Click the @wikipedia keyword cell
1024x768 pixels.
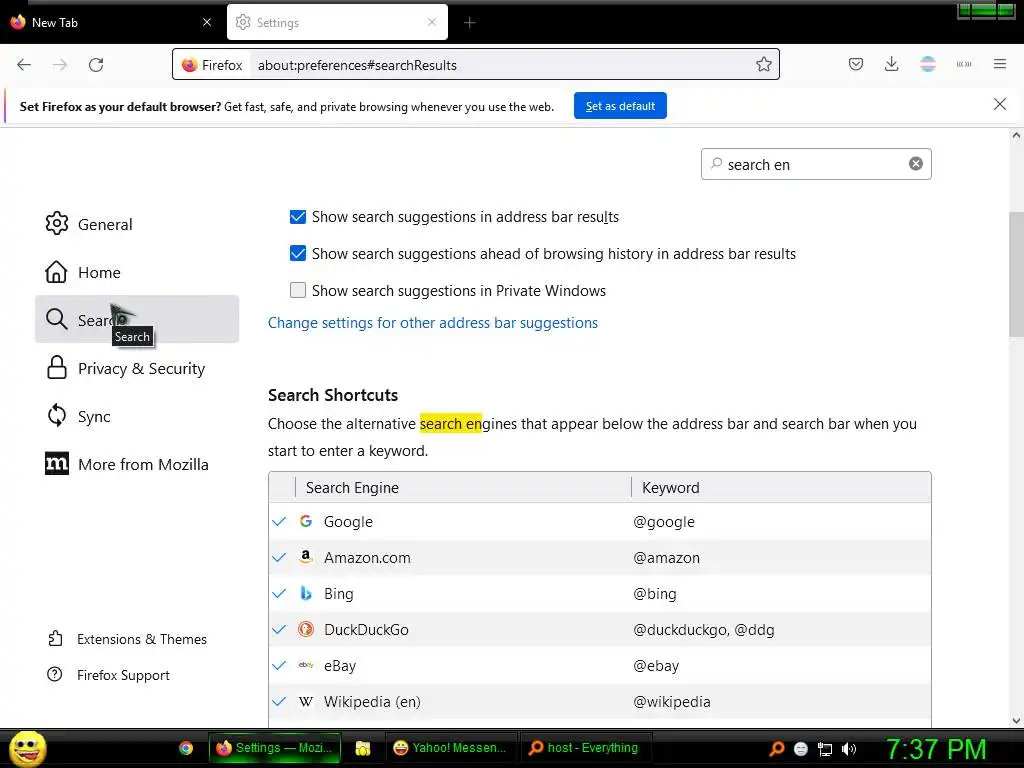671,701
